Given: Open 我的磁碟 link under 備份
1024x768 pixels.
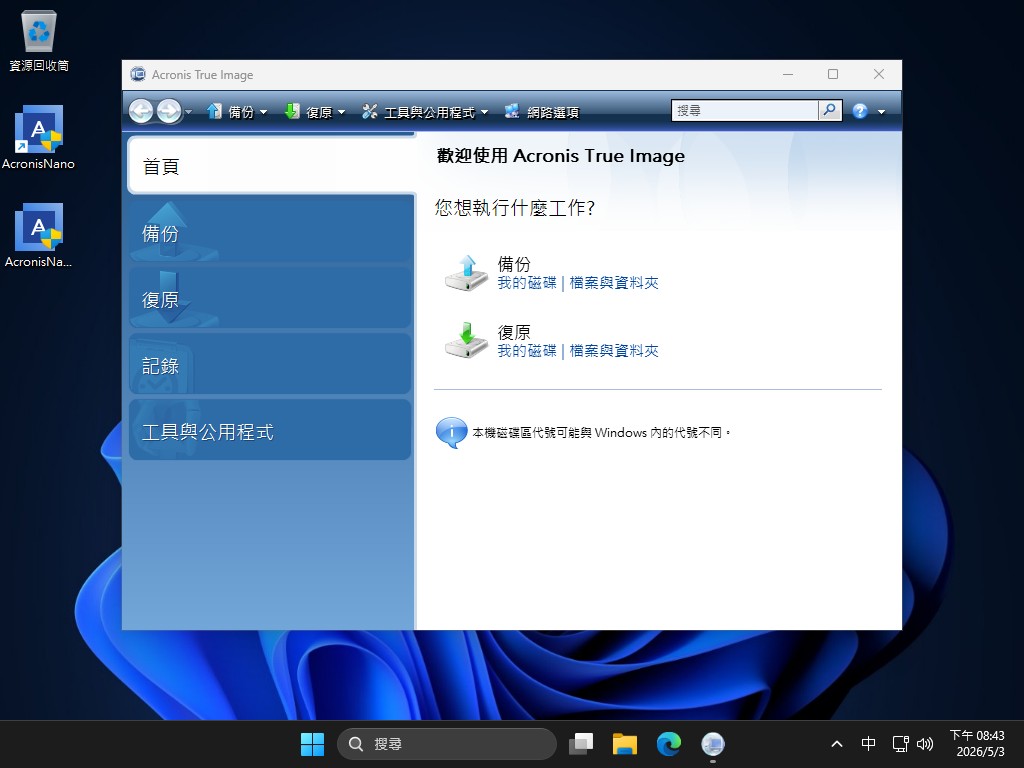Looking at the screenshot, I should pos(527,283).
